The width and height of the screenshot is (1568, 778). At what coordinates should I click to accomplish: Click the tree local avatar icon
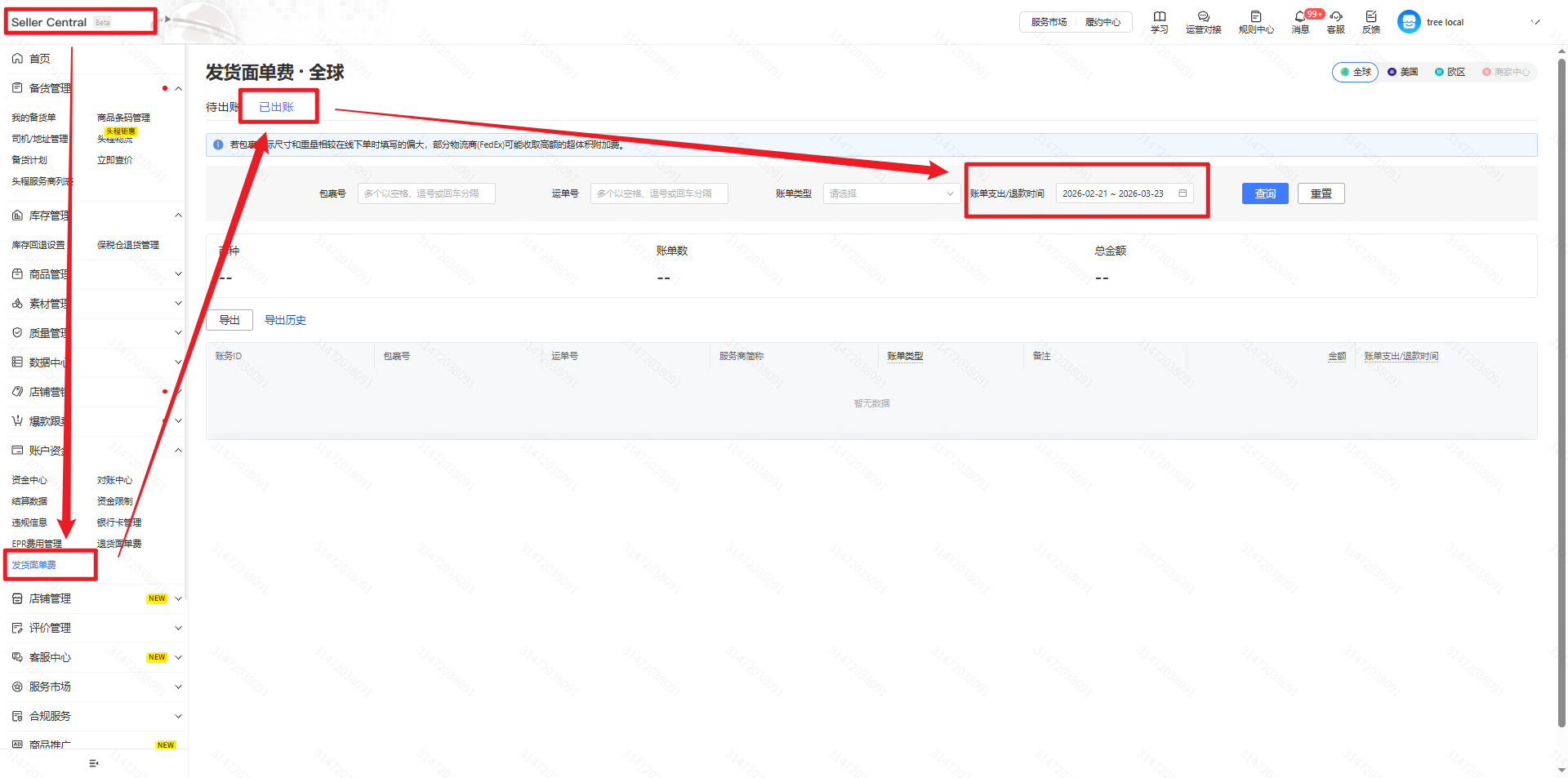pyautogui.click(x=1408, y=22)
